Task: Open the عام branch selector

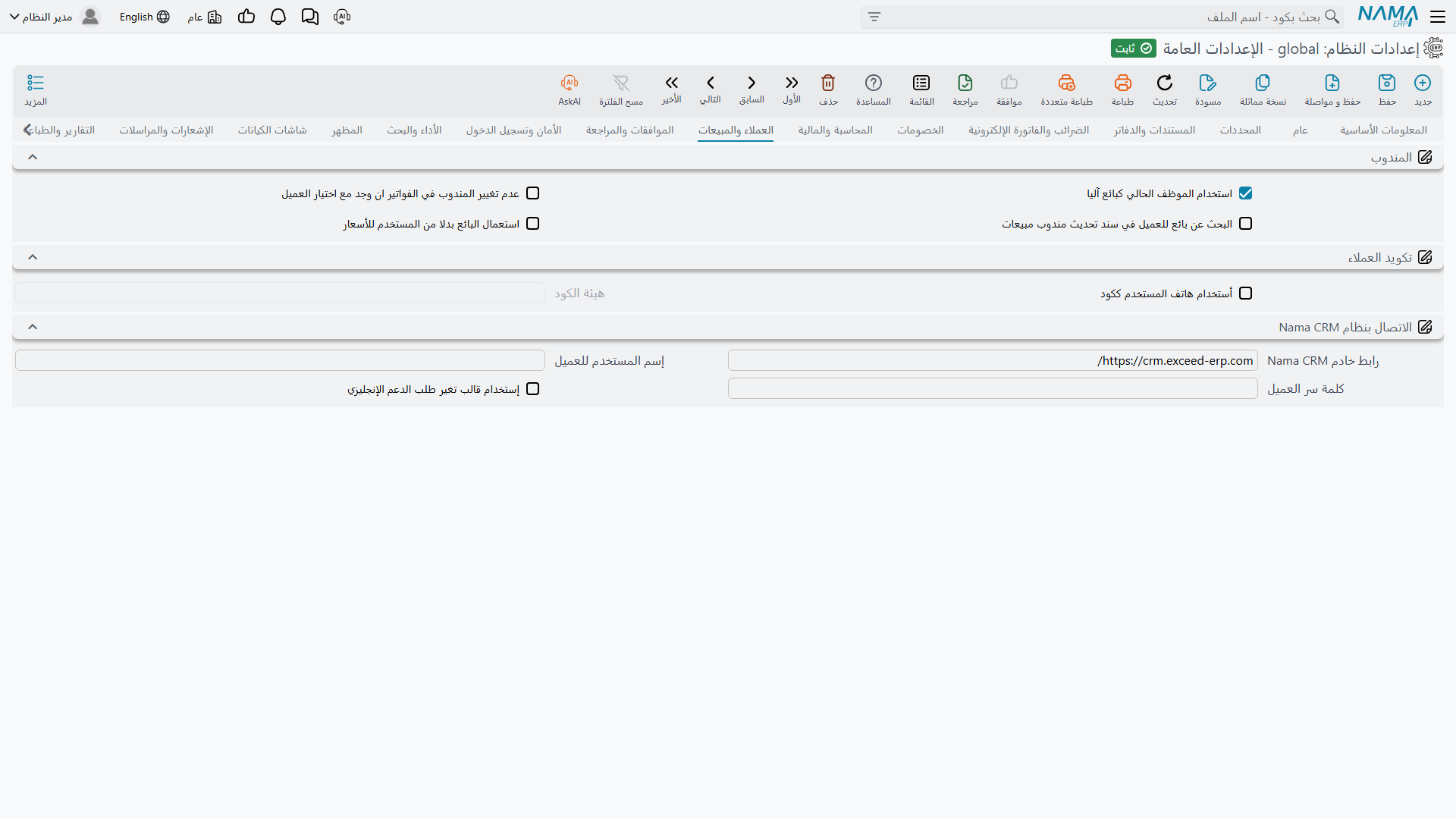Action: [x=205, y=17]
